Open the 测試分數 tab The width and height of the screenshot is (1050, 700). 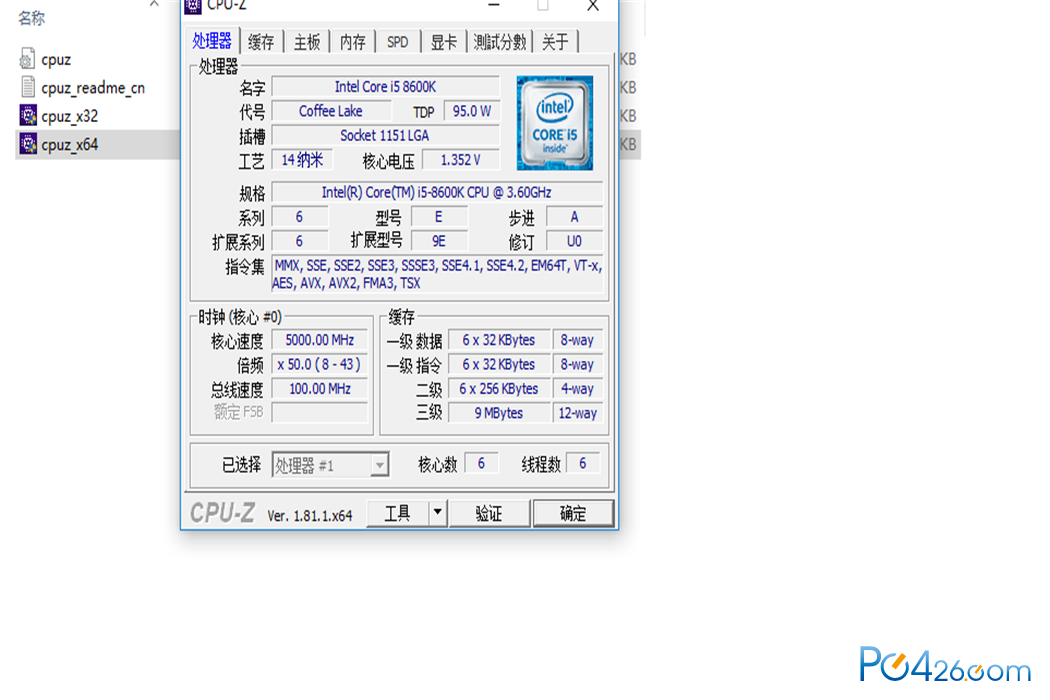click(500, 42)
